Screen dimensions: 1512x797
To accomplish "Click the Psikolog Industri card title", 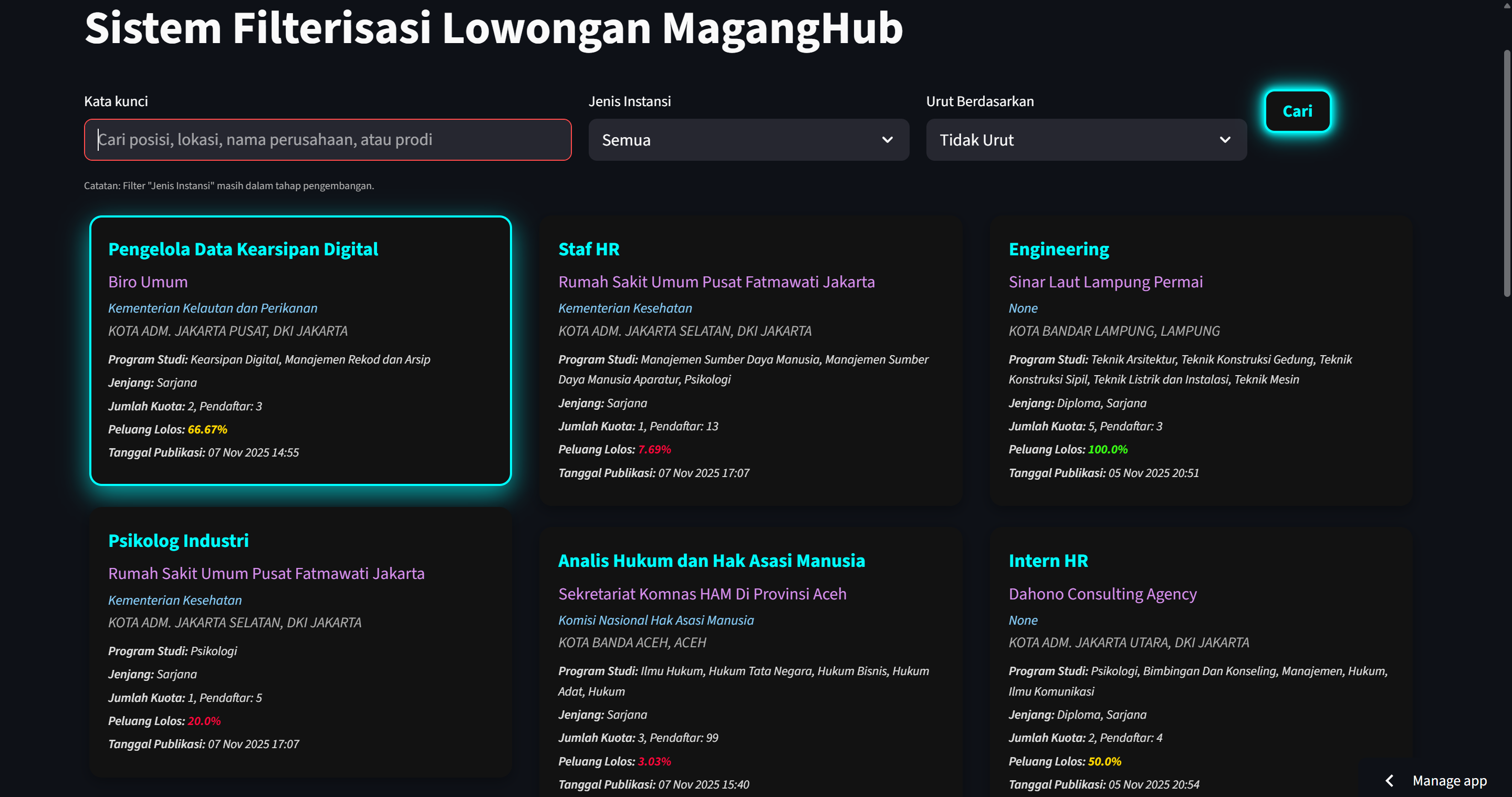I will pyautogui.click(x=179, y=540).
